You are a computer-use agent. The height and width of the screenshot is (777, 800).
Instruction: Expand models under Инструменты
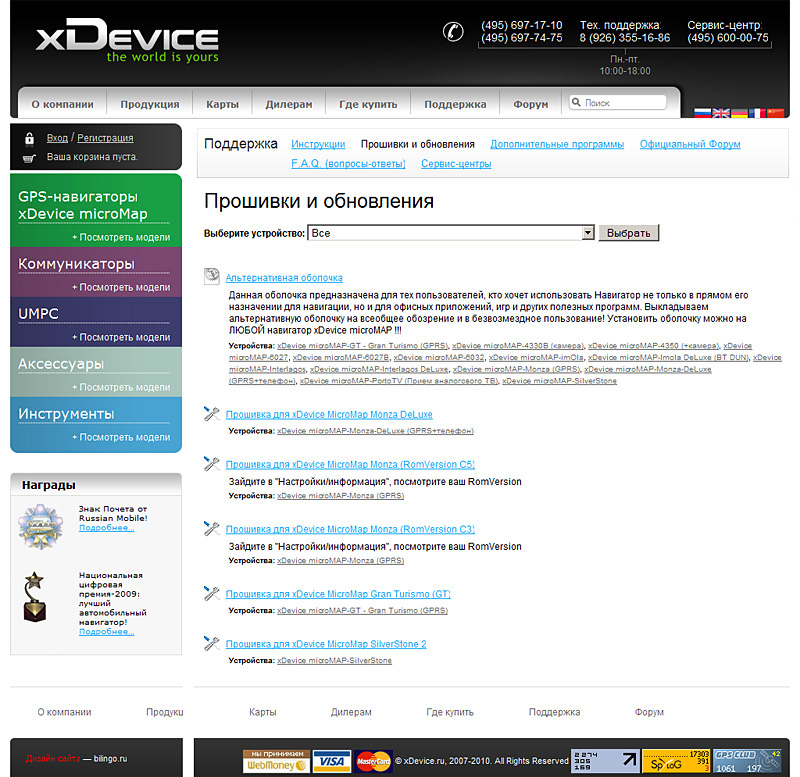121,437
